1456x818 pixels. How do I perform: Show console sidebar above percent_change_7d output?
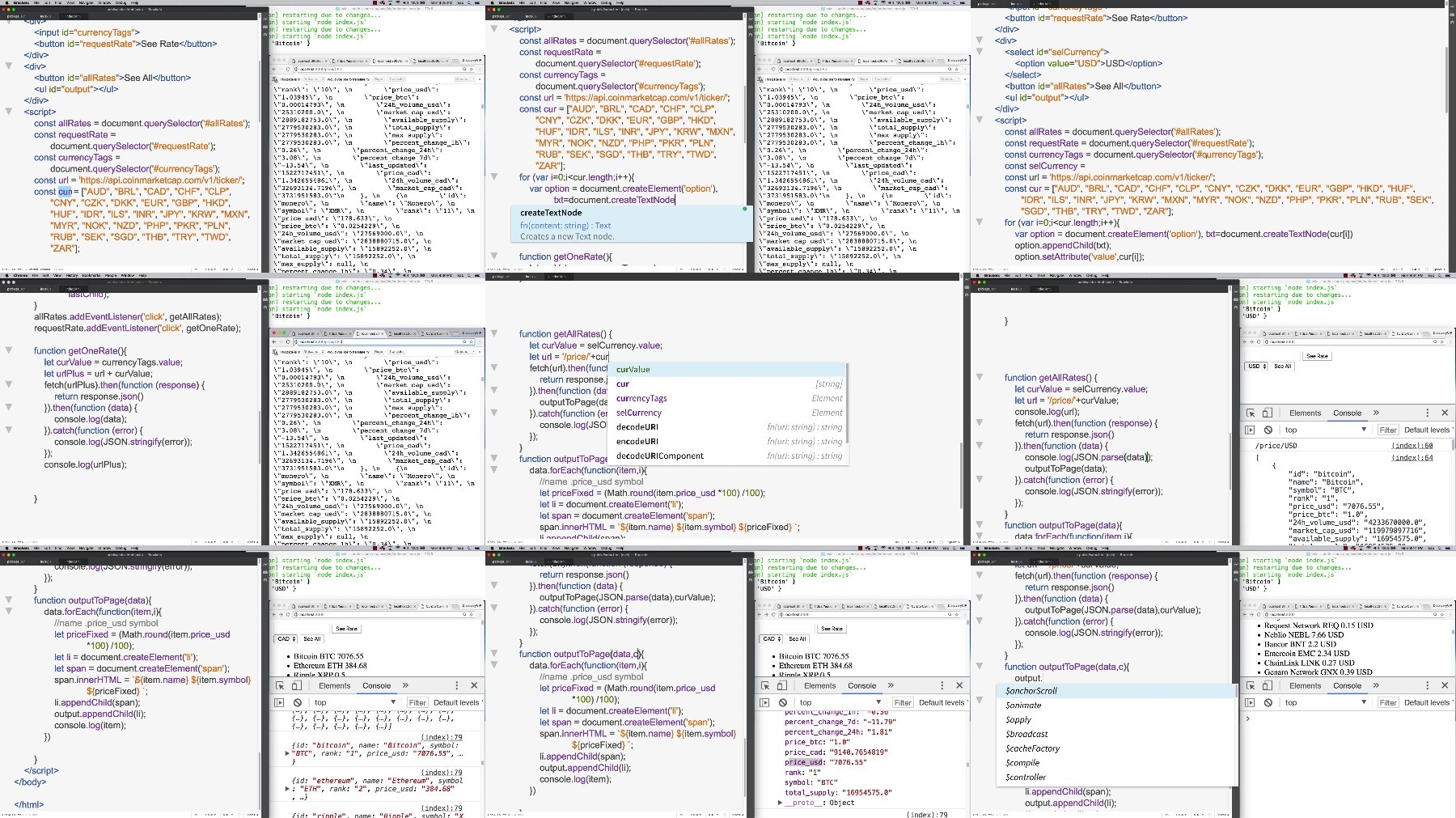tap(764, 702)
